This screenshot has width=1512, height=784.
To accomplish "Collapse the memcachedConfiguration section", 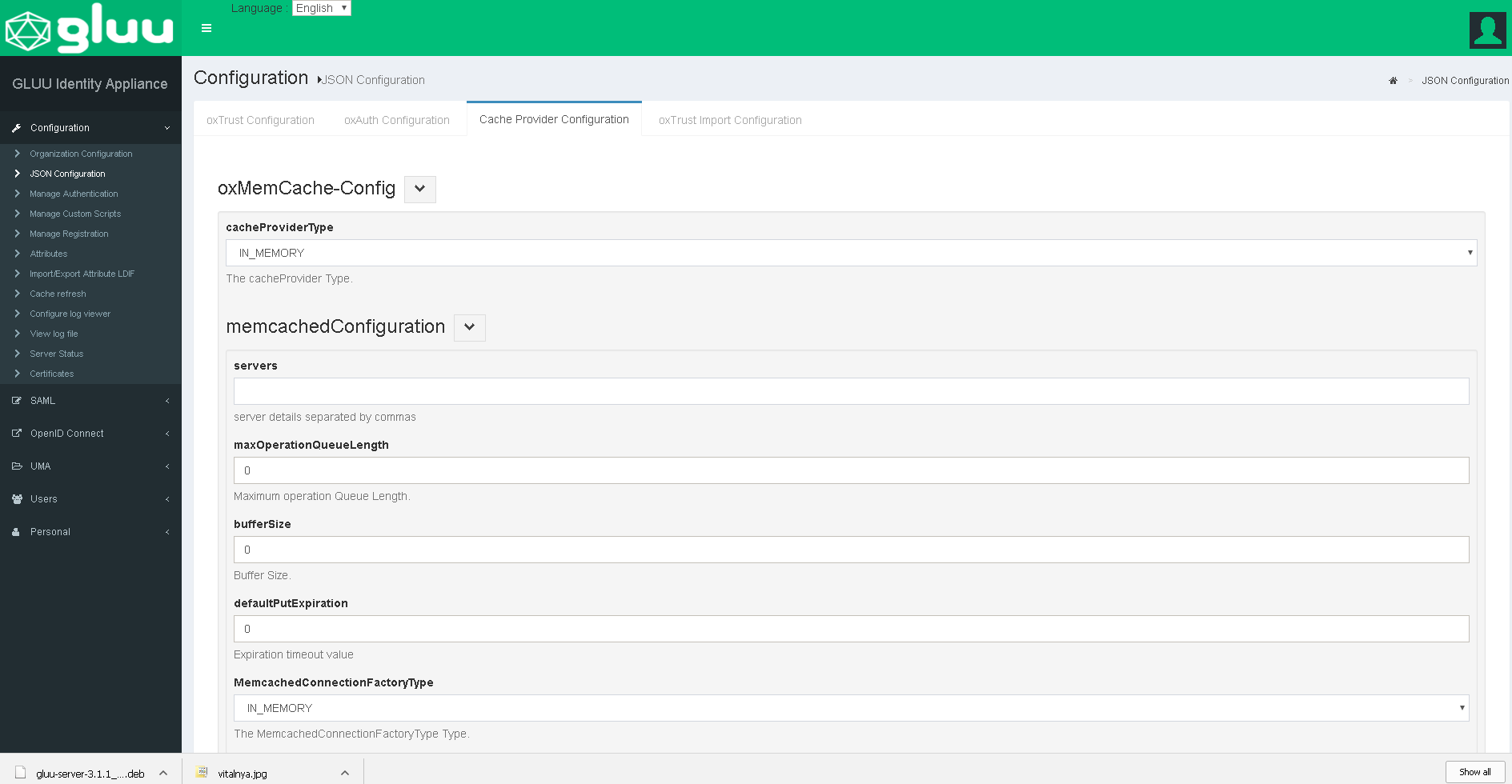I will coord(469,327).
